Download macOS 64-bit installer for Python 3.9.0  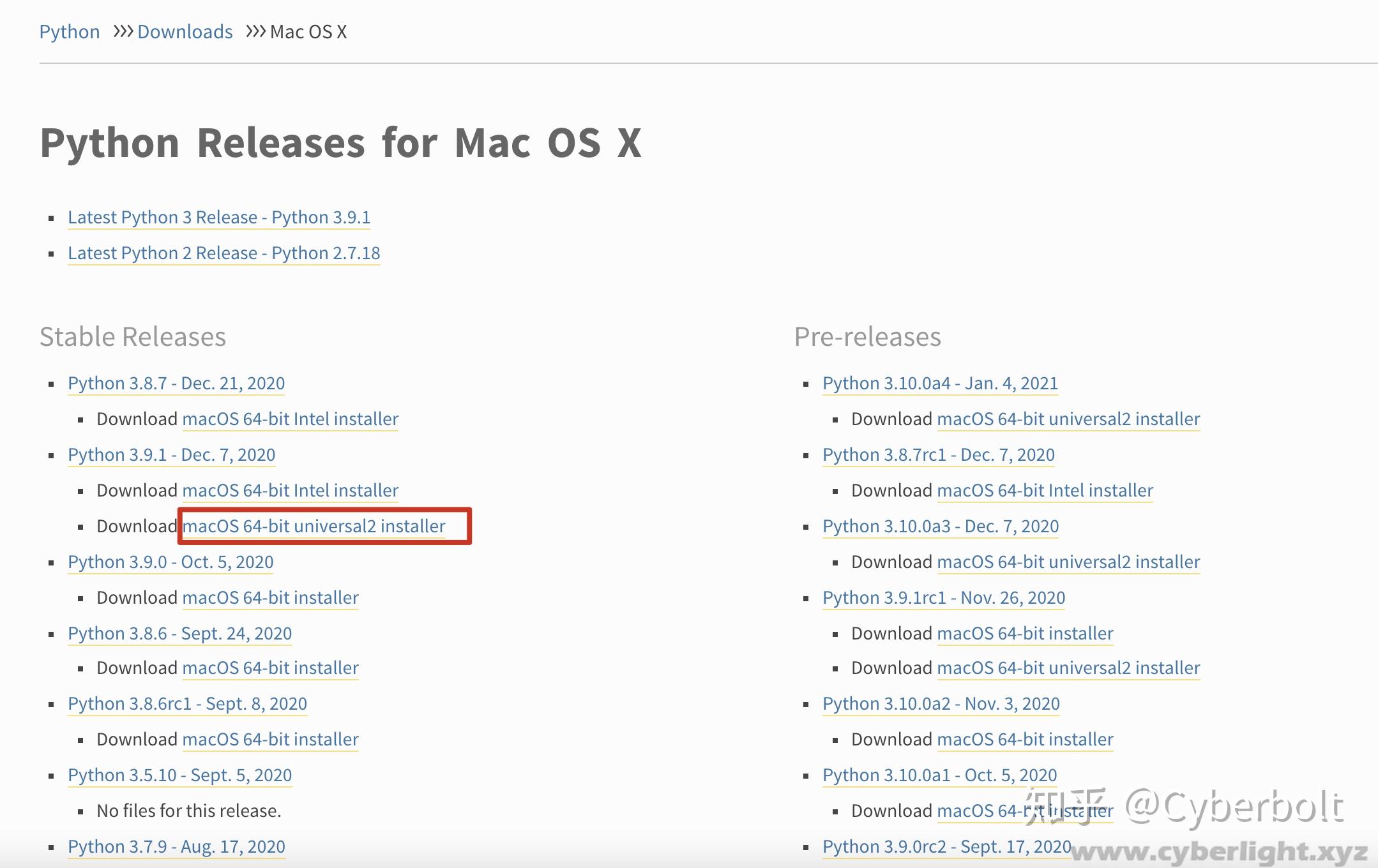270,597
